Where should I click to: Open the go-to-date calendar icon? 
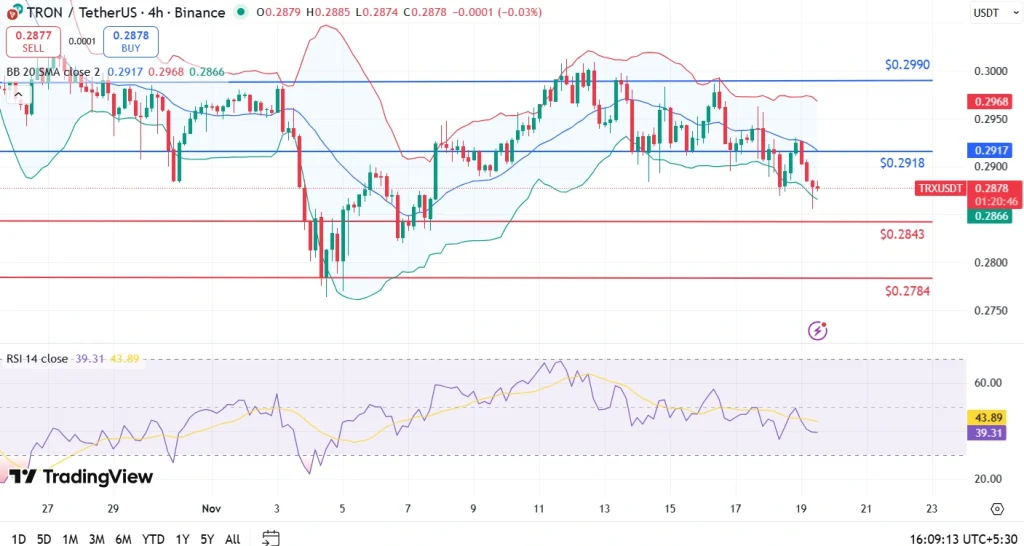click(270, 538)
